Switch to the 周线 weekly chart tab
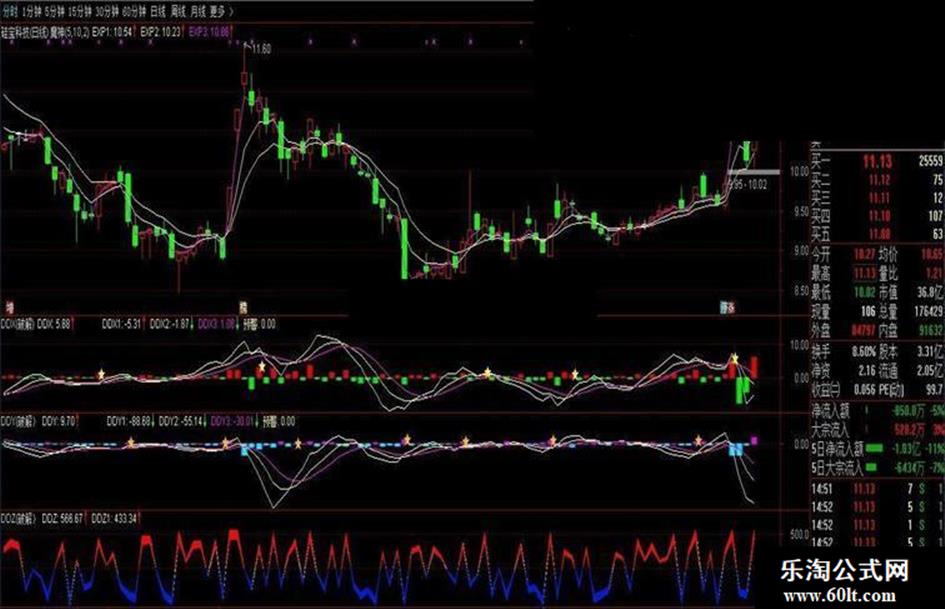This screenshot has height=609, width=945. tap(178, 11)
